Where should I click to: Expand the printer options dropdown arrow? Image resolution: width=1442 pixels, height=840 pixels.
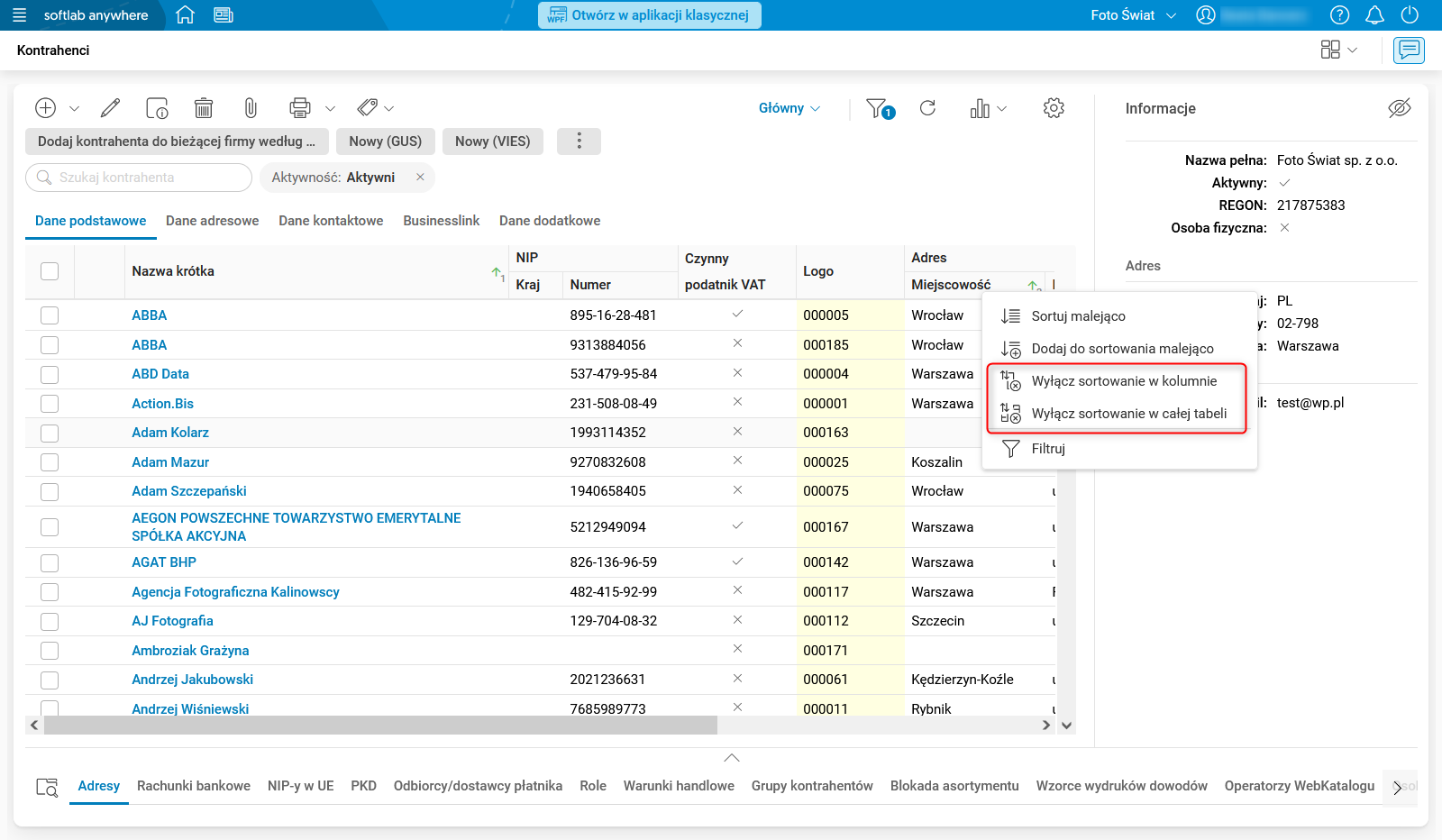point(330,109)
